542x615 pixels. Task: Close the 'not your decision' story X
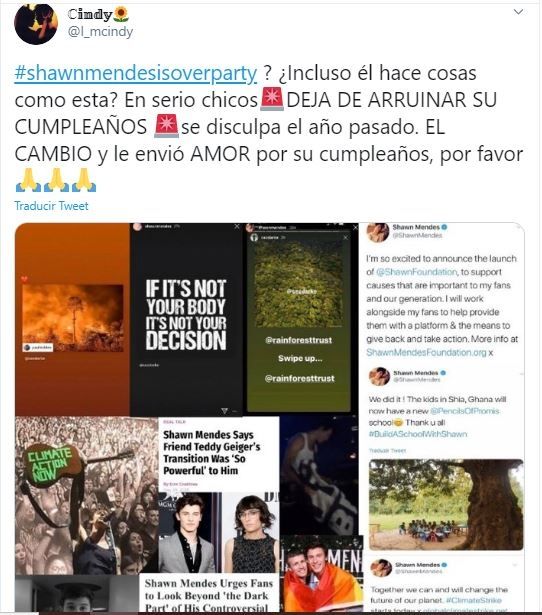click(x=236, y=226)
